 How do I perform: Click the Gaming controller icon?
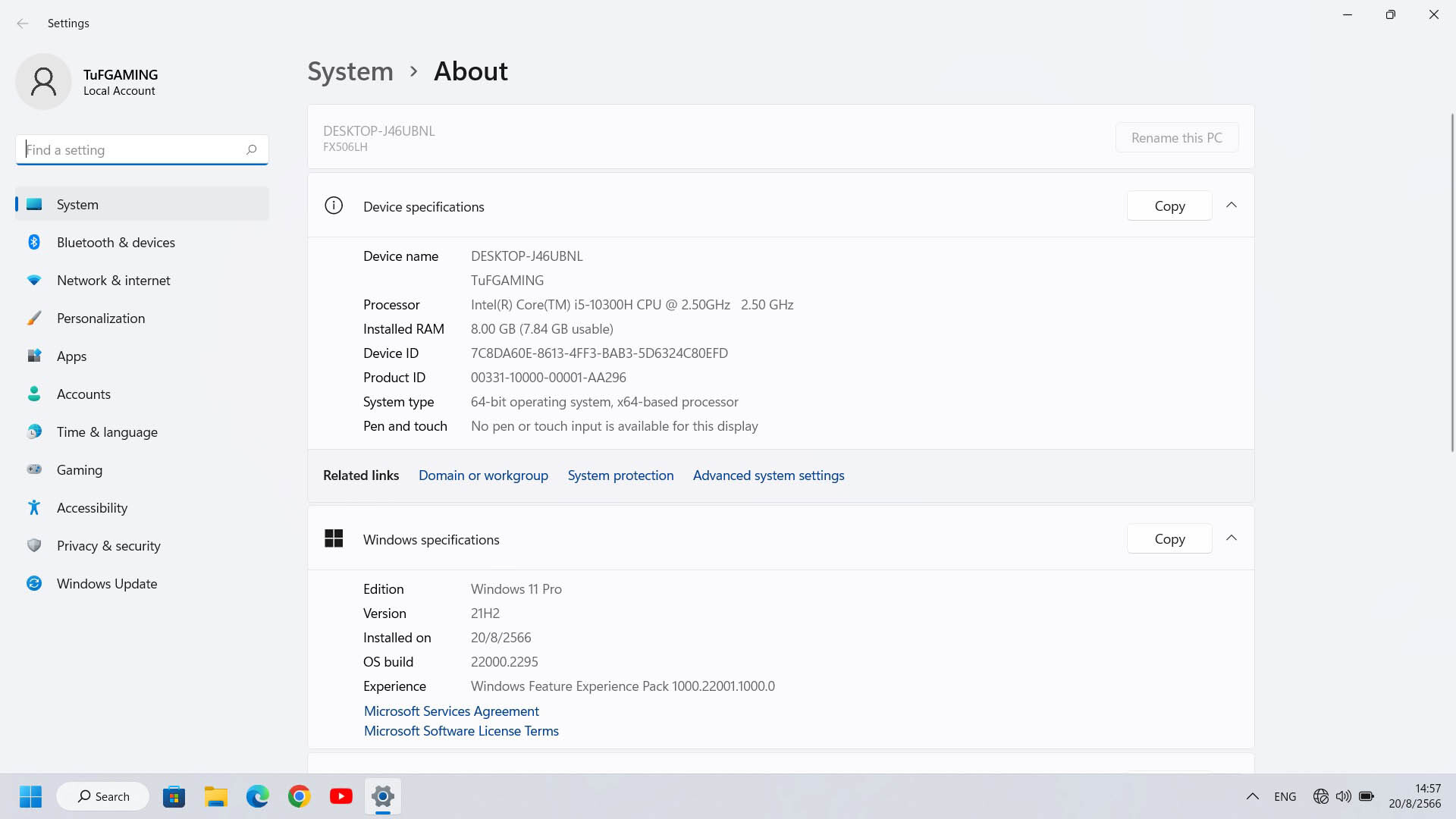pyautogui.click(x=34, y=469)
